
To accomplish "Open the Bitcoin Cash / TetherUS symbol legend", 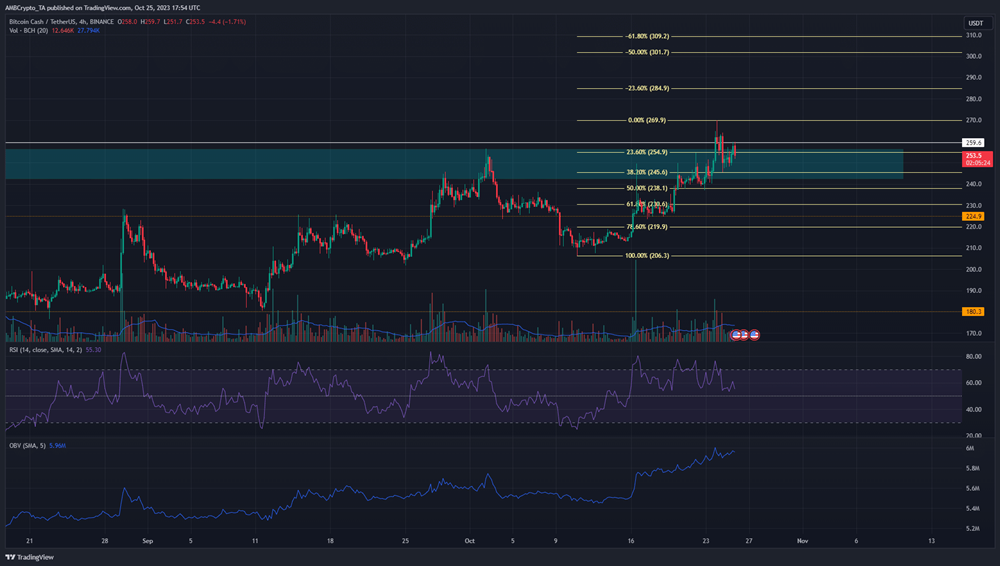I will (61, 22).
